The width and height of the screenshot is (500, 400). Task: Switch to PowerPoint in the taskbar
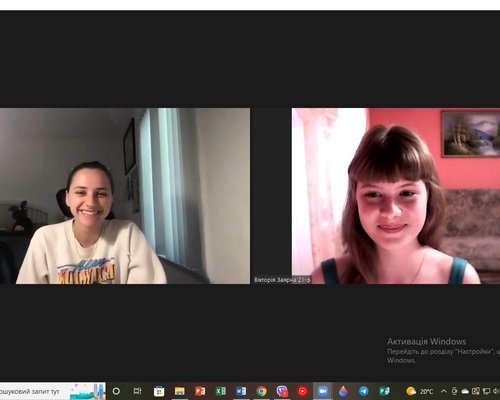(x=200, y=391)
